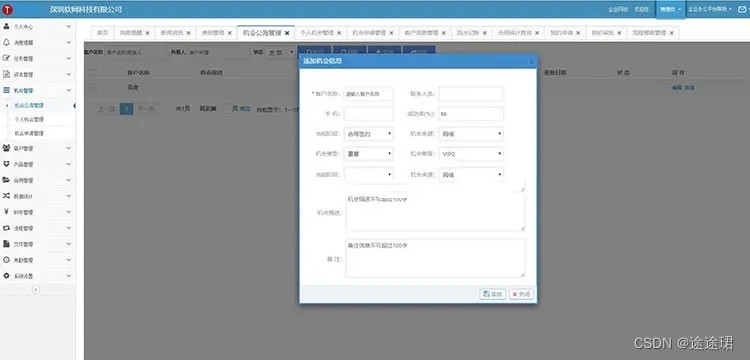Switch to the 合同统计查询 tab
The width and height of the screenshot is (750, 360).
pyautogui.click(x=517, y=33)
